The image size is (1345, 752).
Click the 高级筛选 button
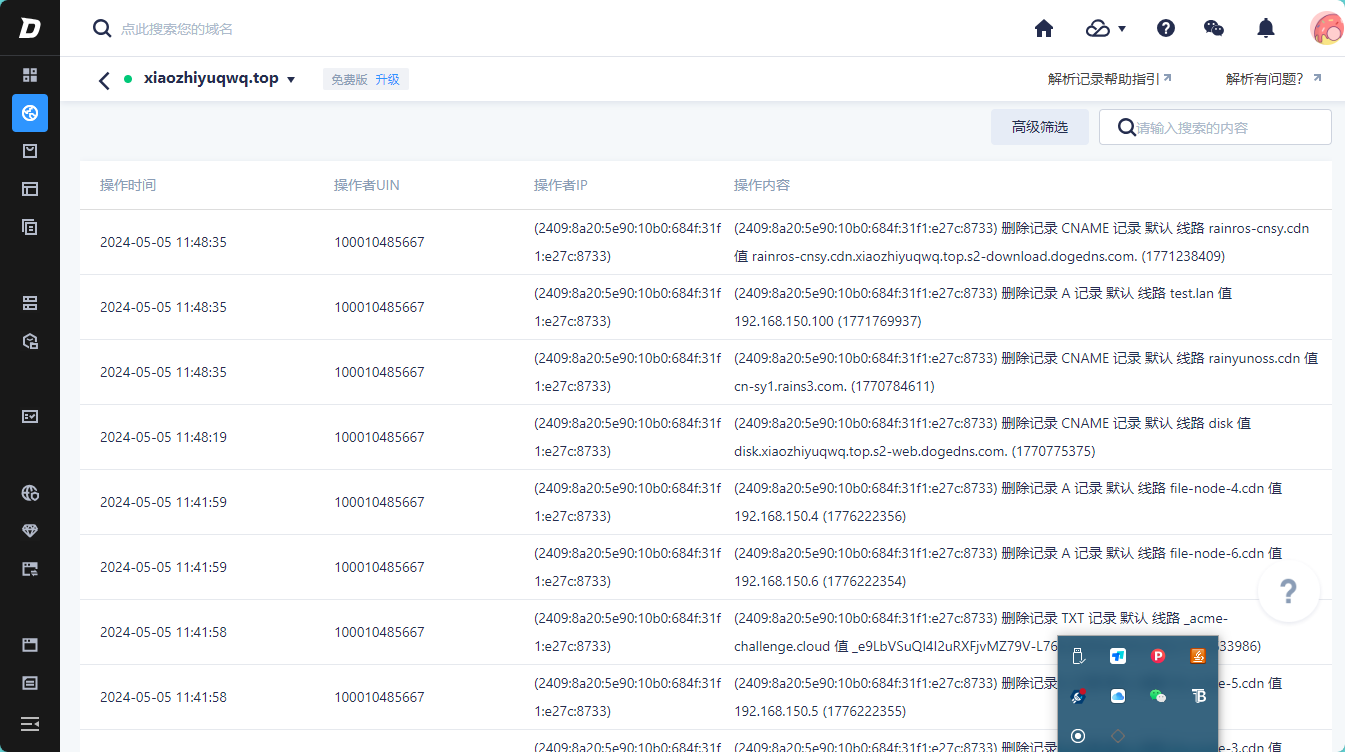(1040, 127)
